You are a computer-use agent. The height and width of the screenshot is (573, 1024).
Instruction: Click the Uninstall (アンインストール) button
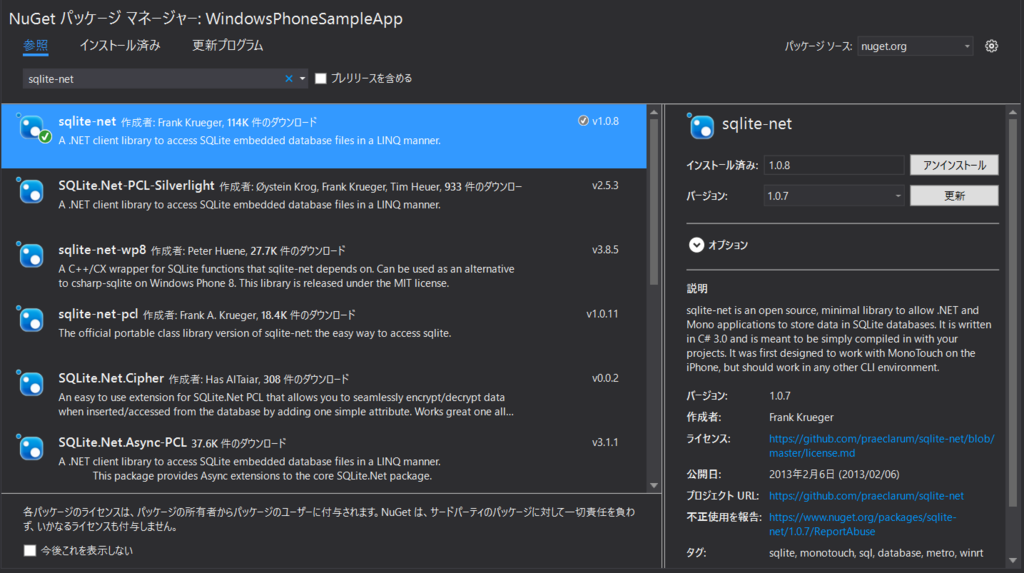click(954, 165)
